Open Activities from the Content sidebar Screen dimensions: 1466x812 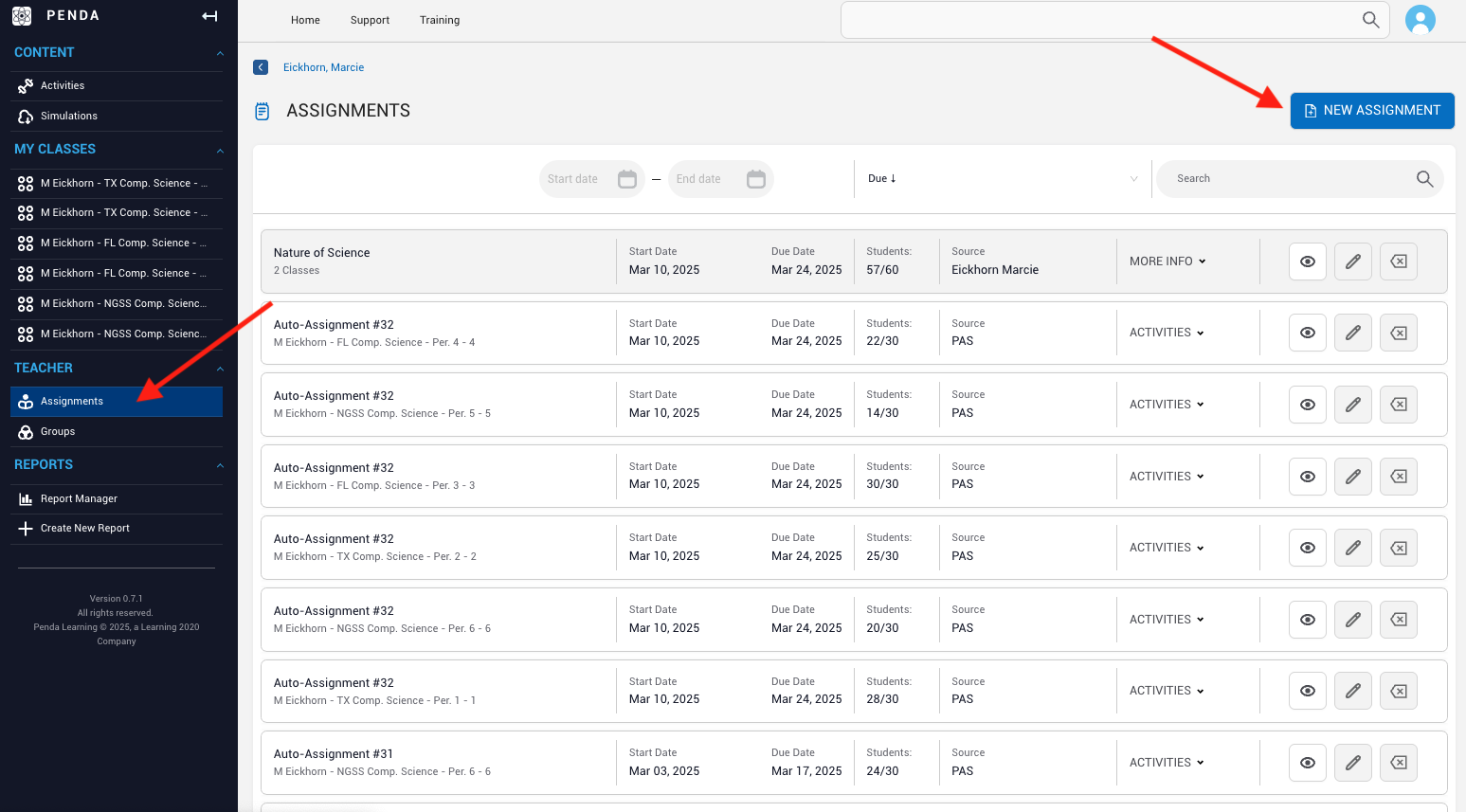60,85
